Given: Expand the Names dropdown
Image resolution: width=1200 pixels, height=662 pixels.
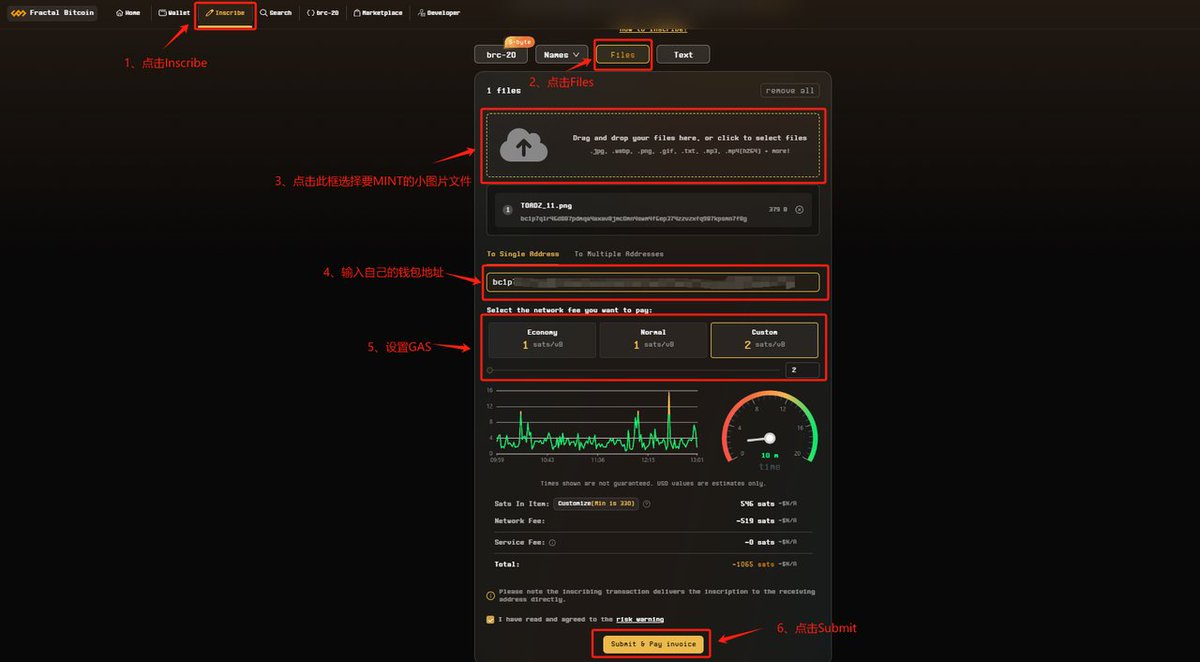Looking at the screenshot, I should pos(563,55).
